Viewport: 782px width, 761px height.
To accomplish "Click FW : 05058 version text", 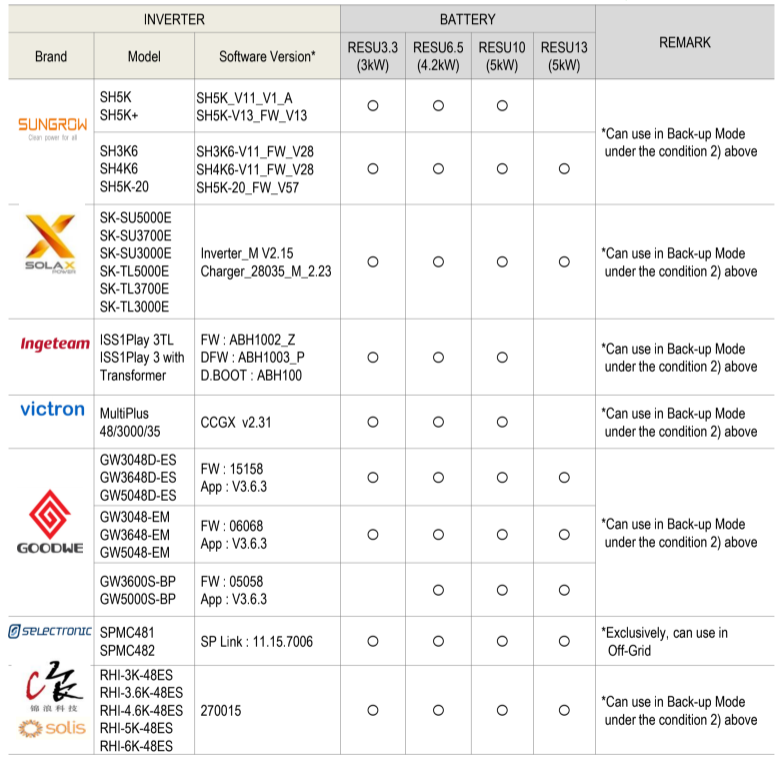I will [232, 581].
